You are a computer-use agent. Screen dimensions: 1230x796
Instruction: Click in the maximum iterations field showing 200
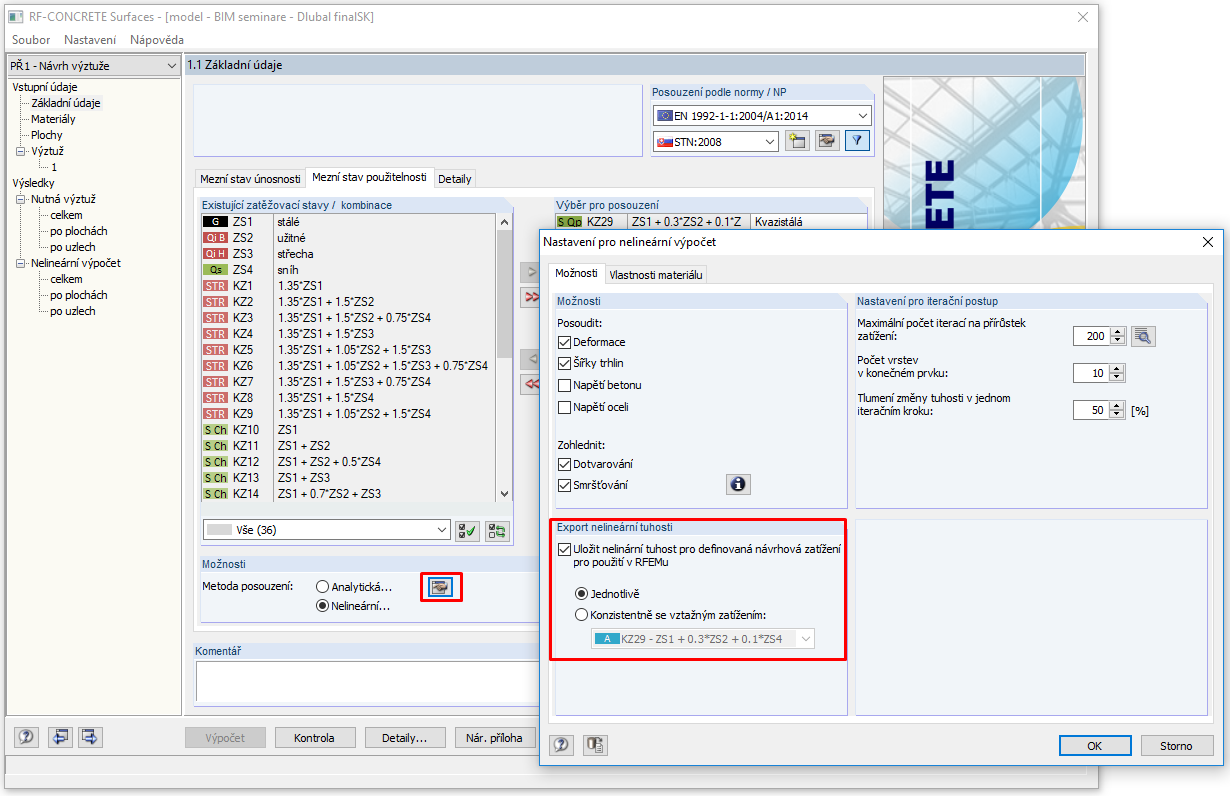(1091, 336)
